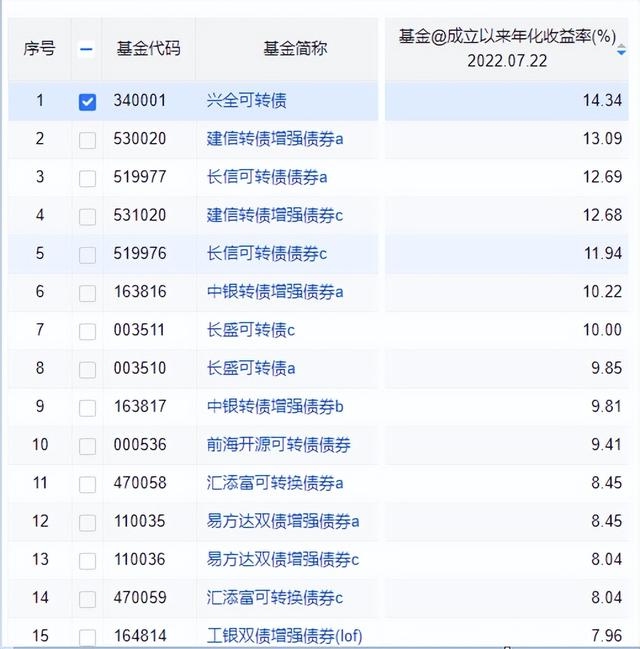The width and height of the screenshot is (640, 649).
Task: Open the 前海开源可转债债券 fund link
Action: (279, 445)
